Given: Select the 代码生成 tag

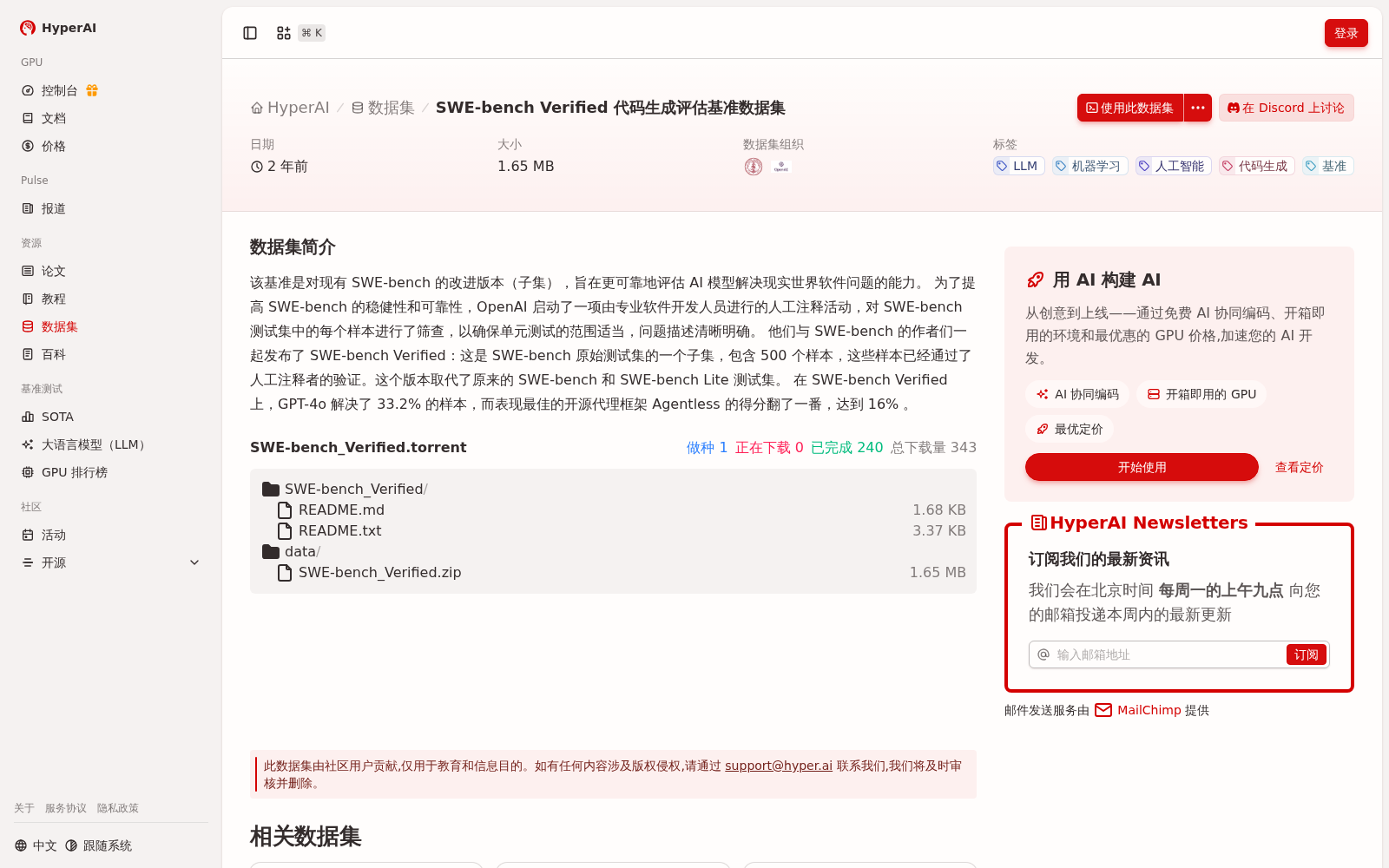Looking at the screenshot, I should coord(1257,166).
